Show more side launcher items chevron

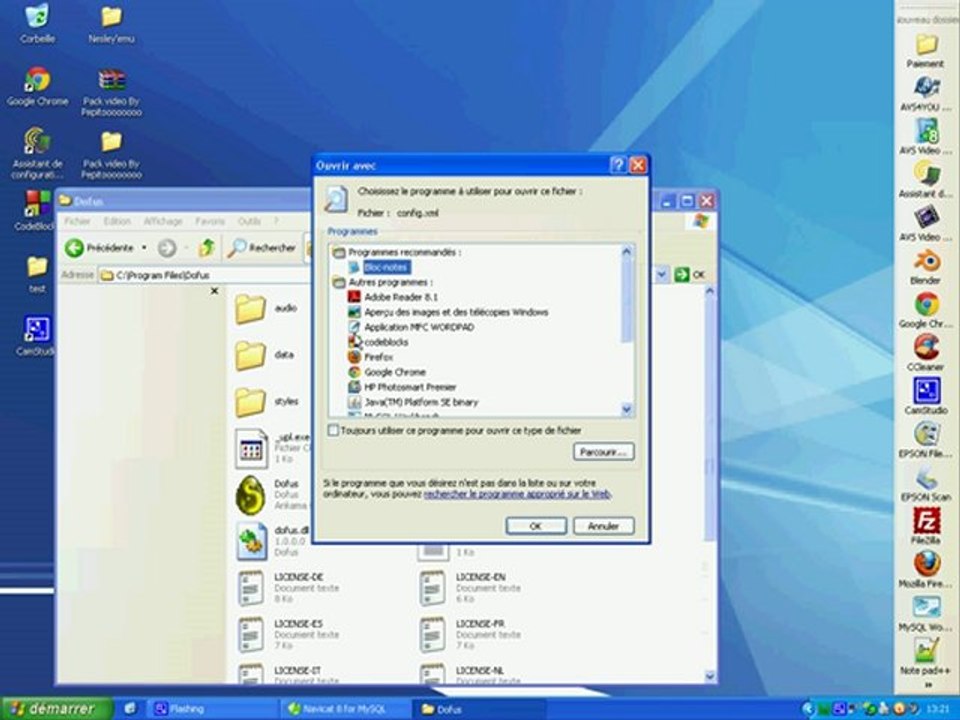(928, 685)
